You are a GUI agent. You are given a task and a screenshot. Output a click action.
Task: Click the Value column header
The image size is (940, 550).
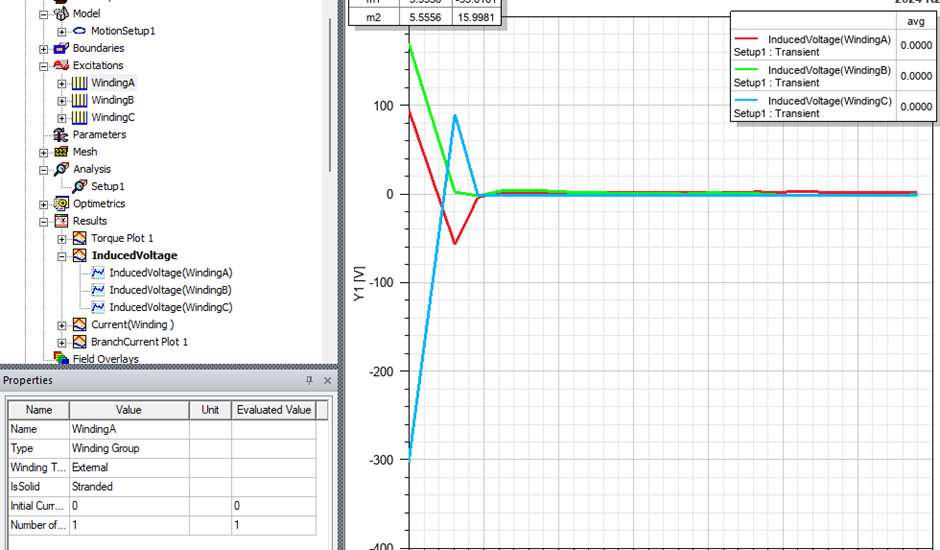[x=128, y=410]
